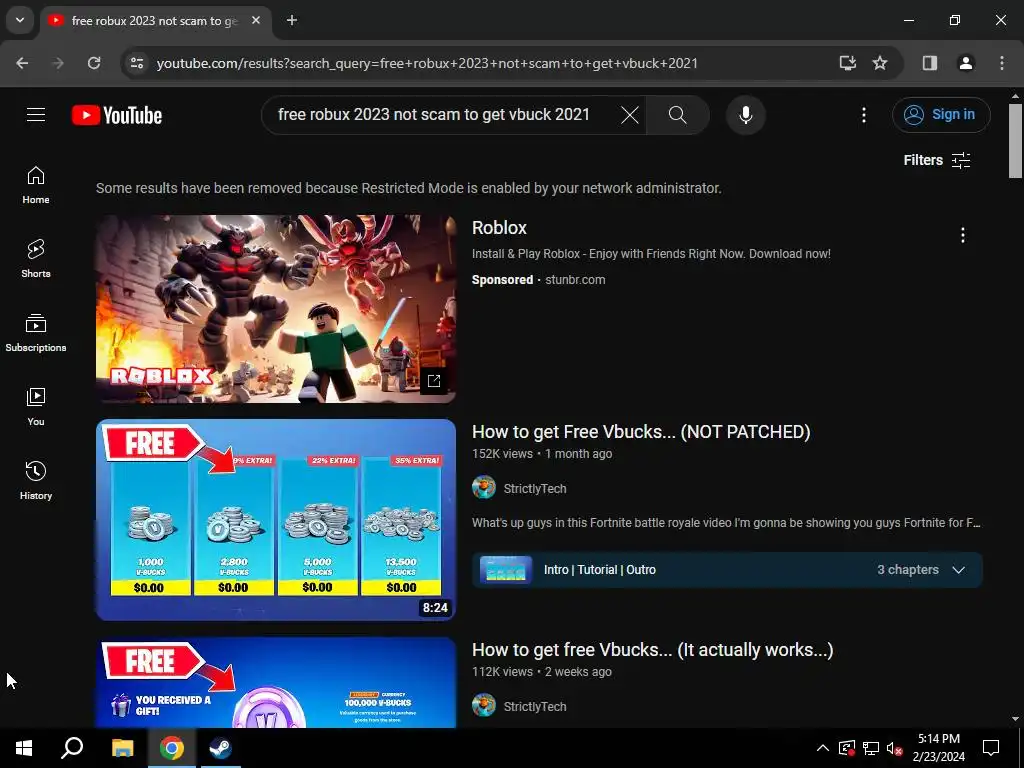Open Home in the sidebar
The image size is (1024, 768).
click(x=36, y=185)
